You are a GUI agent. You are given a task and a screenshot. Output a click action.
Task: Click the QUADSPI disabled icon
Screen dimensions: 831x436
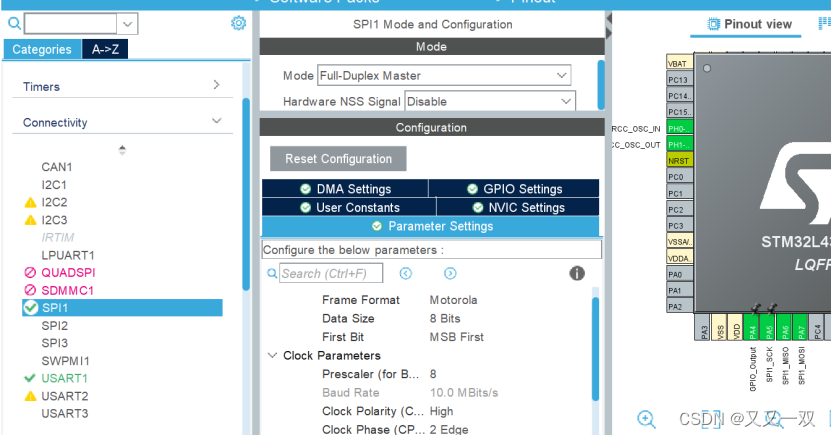point(30,272)
